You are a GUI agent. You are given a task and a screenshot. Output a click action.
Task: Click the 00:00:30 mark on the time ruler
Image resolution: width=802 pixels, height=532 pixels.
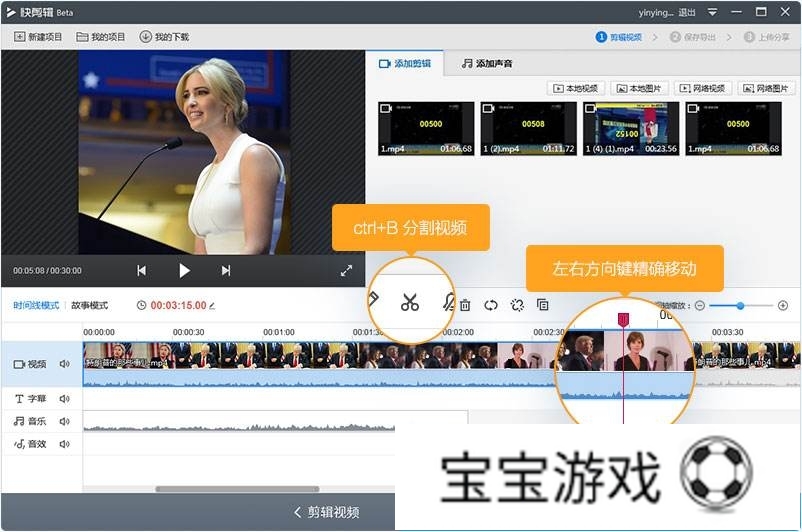click(x=188, y=332)
